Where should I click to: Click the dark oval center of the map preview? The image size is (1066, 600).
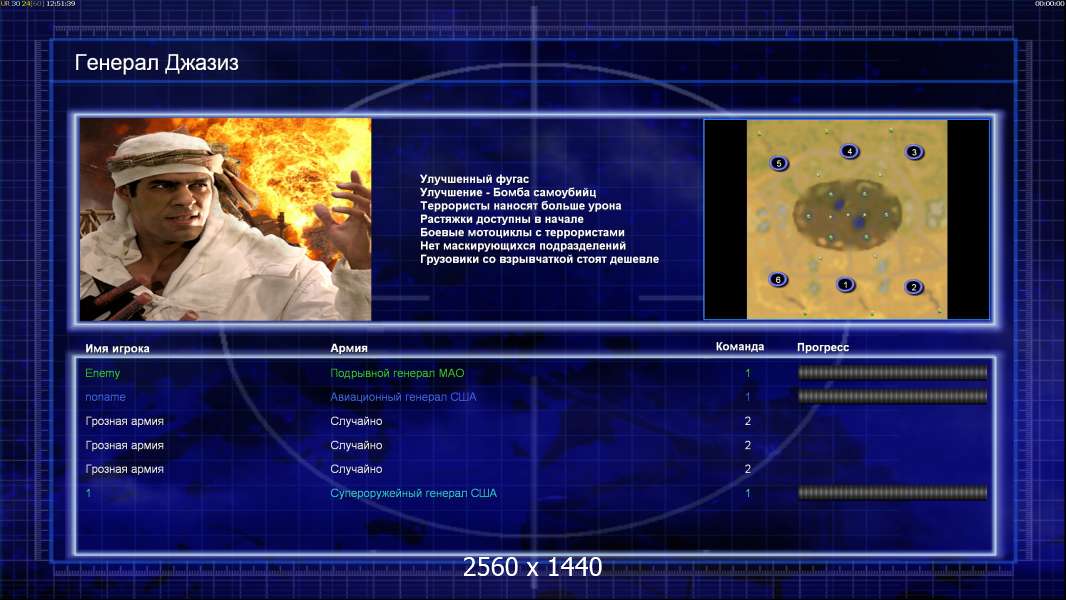847,213
